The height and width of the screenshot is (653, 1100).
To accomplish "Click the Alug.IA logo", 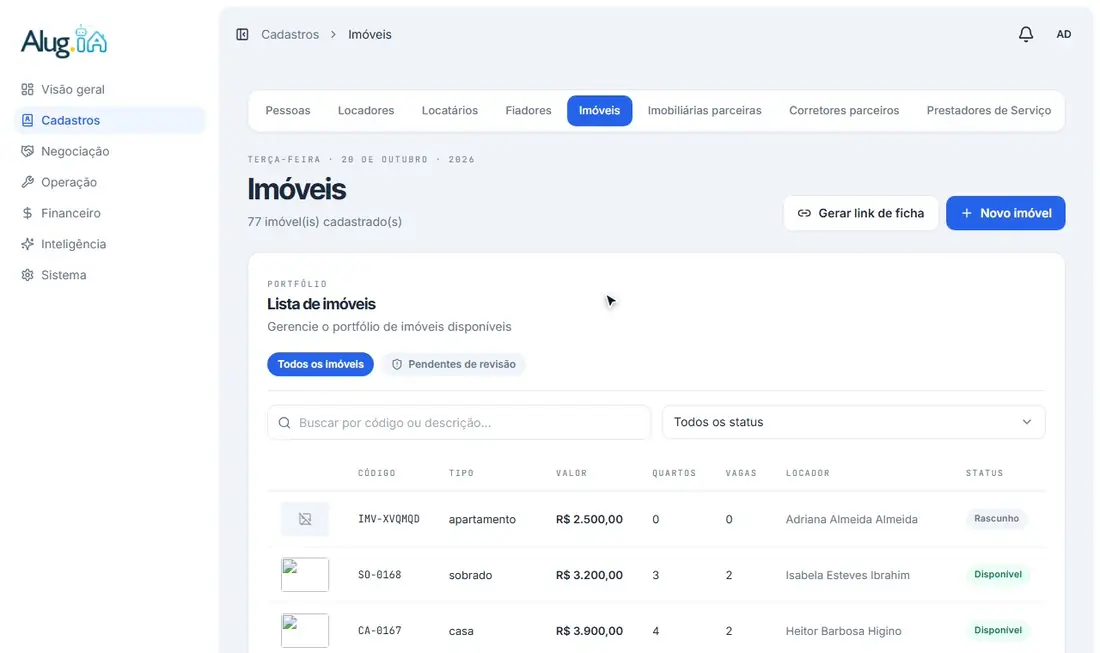I will [x=64, y=41].
